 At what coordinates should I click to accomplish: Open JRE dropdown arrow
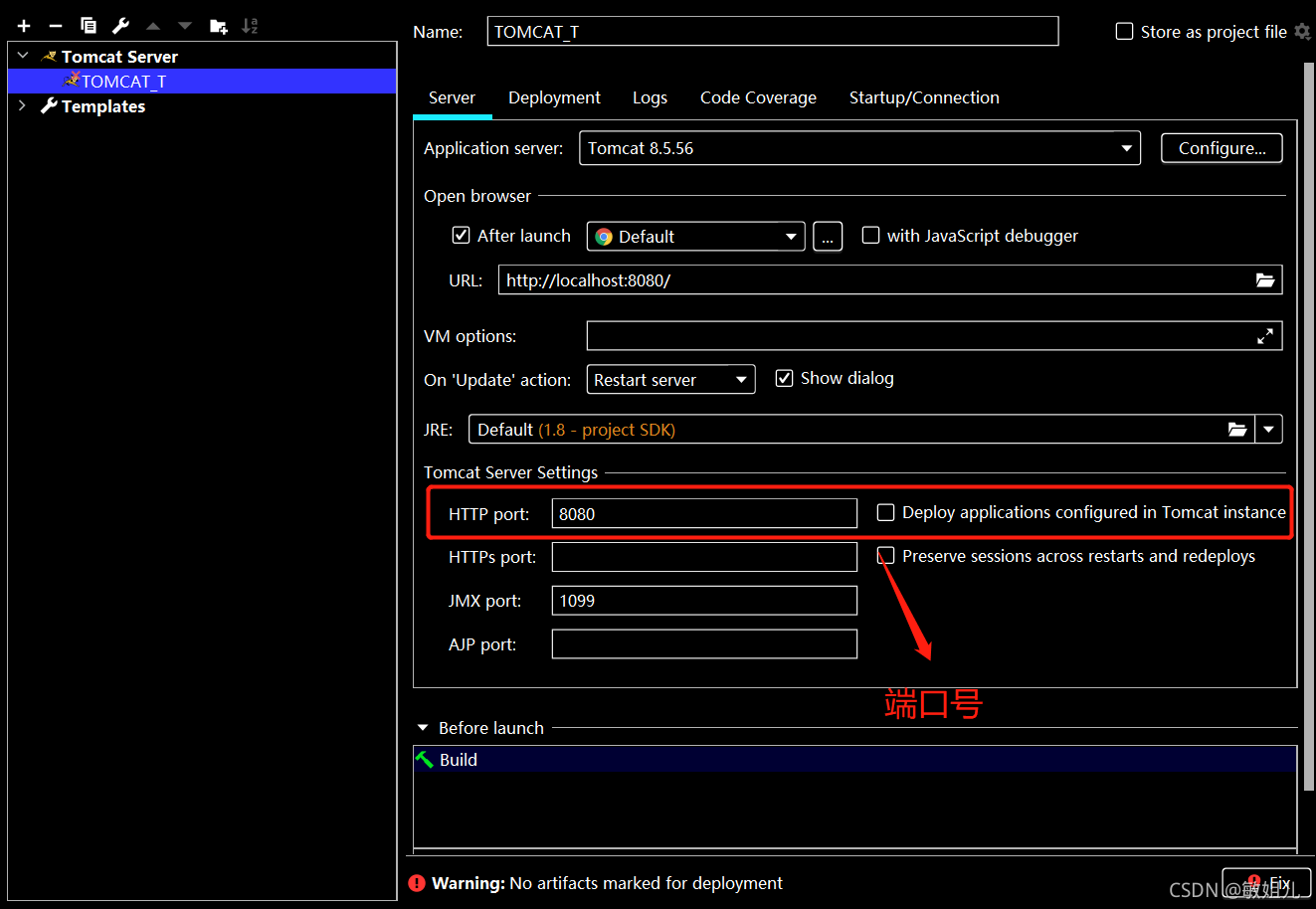point(1269,430)
